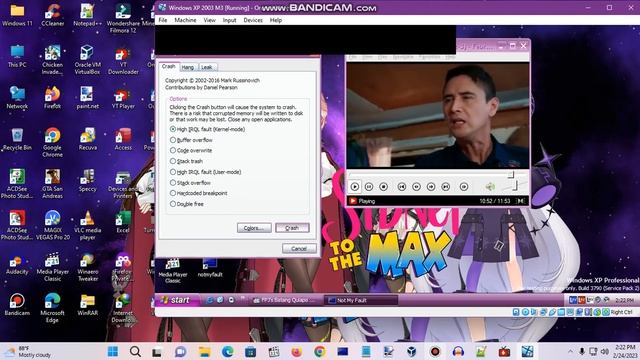
Task: Choose the Code overwrite radio button
Action: [191, 151]
